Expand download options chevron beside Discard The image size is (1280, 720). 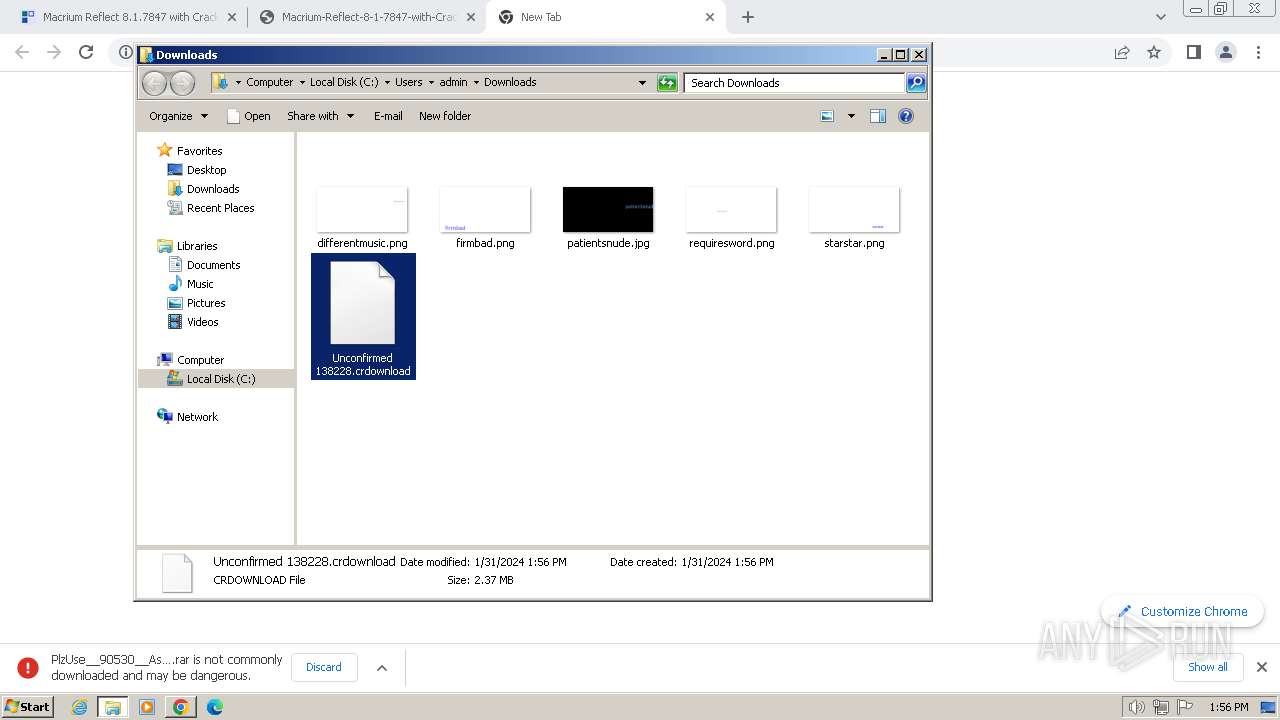click(x=382, y=667)
